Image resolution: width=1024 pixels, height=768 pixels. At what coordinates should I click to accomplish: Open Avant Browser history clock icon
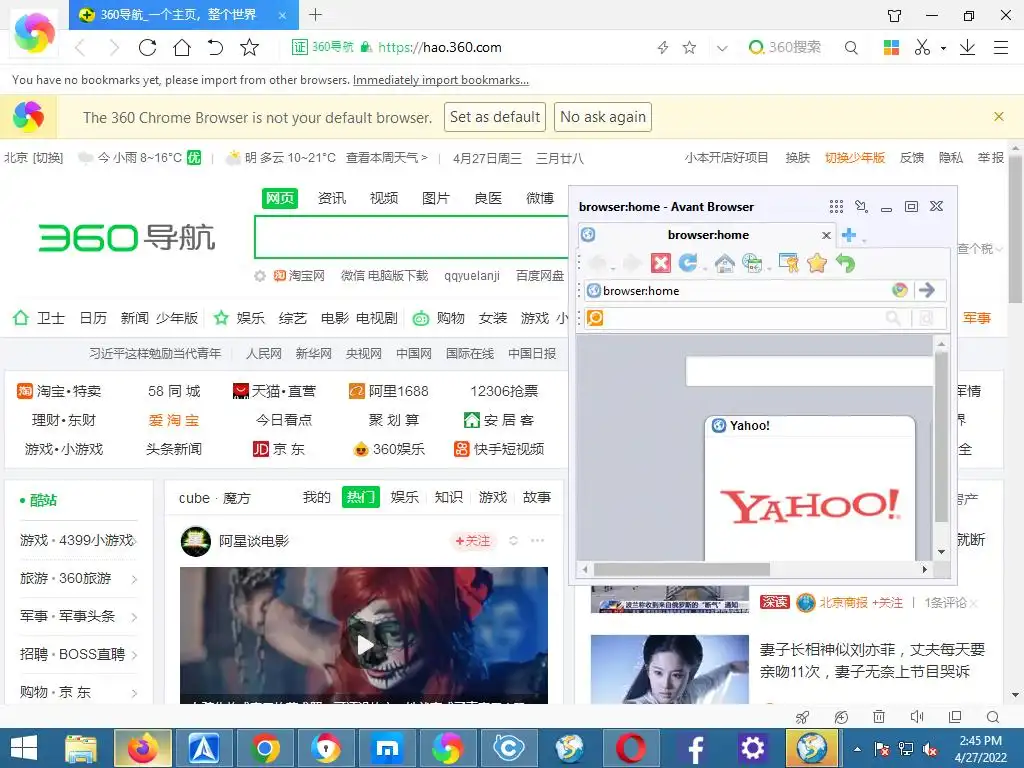click(752, 263)
